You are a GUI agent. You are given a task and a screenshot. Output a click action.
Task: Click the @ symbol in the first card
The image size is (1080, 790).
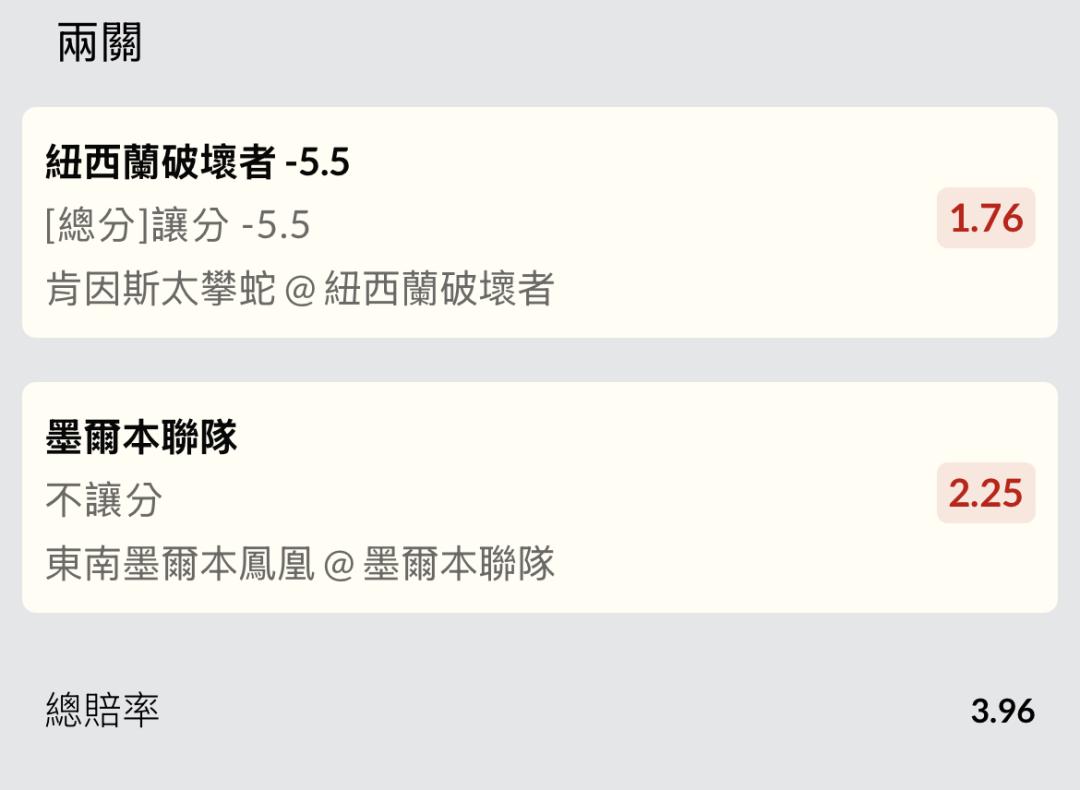point(299,290)
